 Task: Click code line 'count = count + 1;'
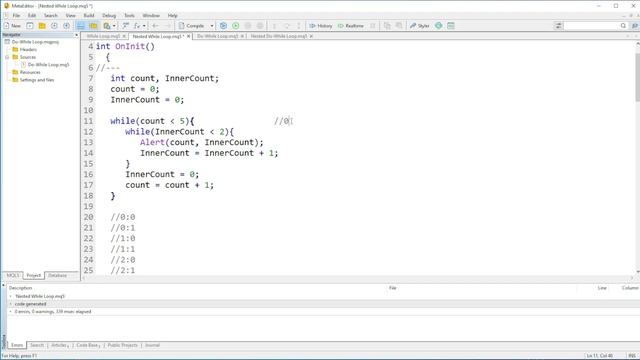(x=169, y=185)
